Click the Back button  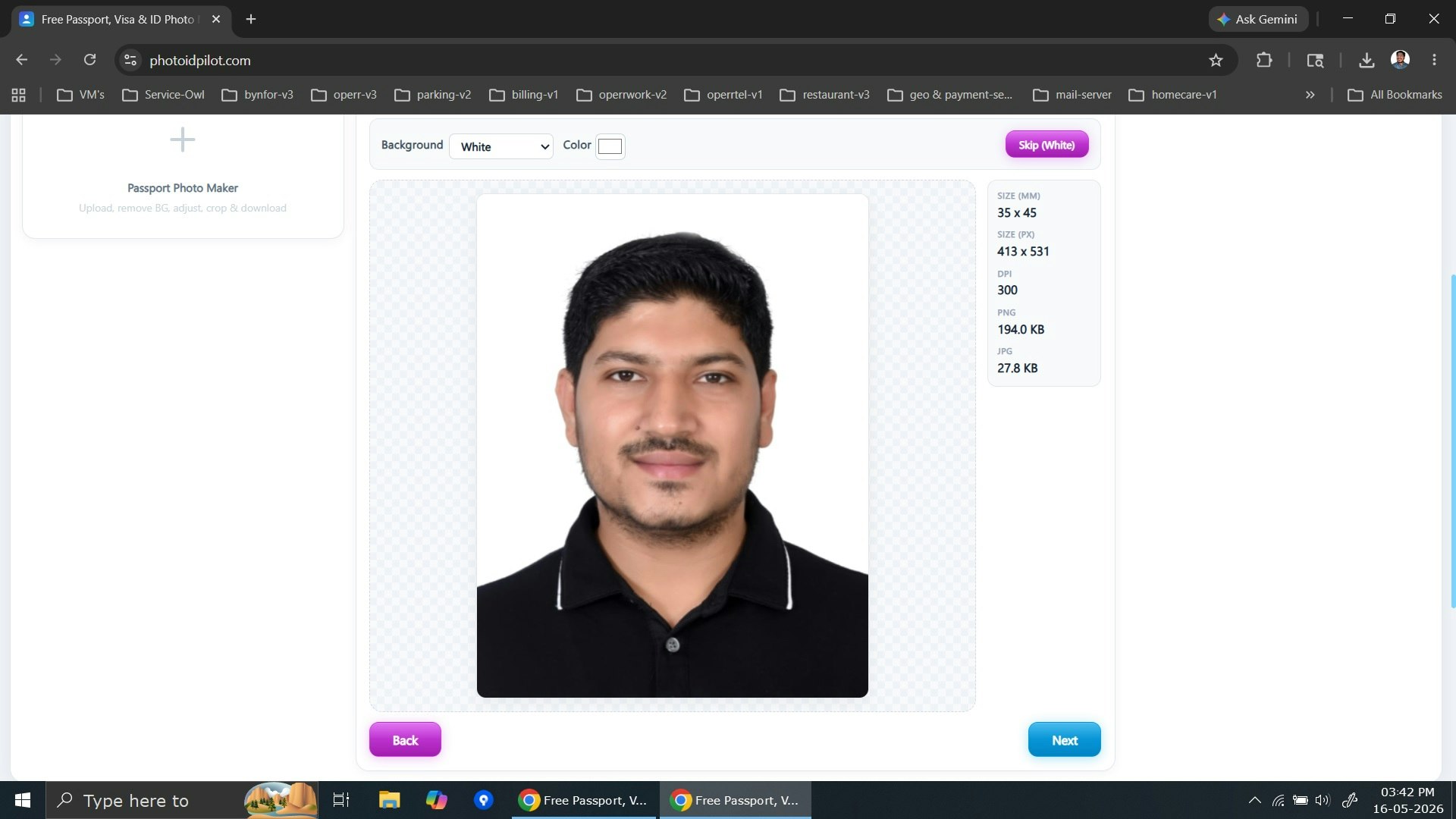405,739
